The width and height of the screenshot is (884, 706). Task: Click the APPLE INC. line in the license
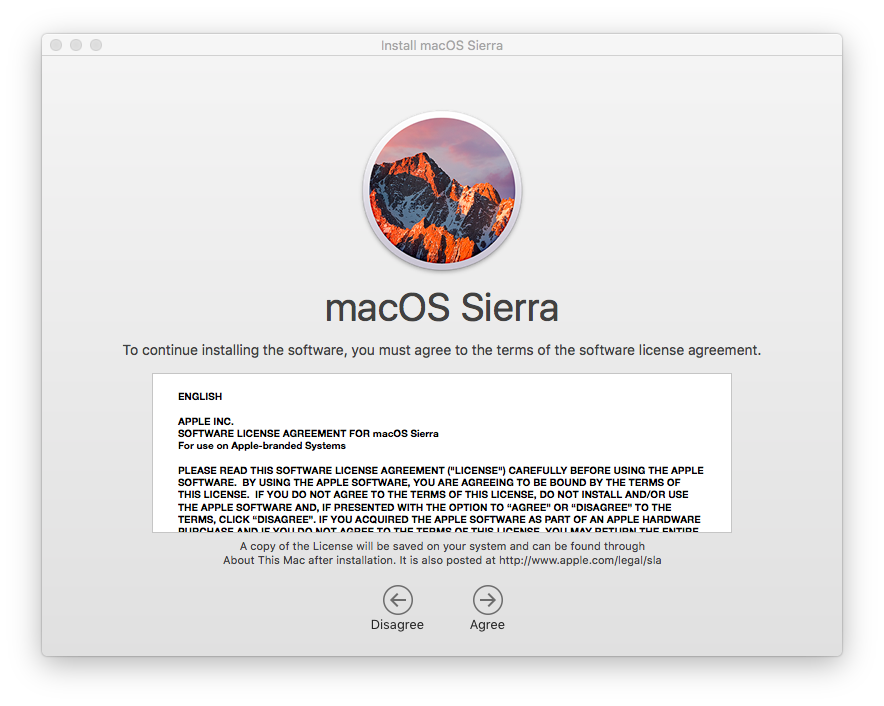[x=206, y=421]
